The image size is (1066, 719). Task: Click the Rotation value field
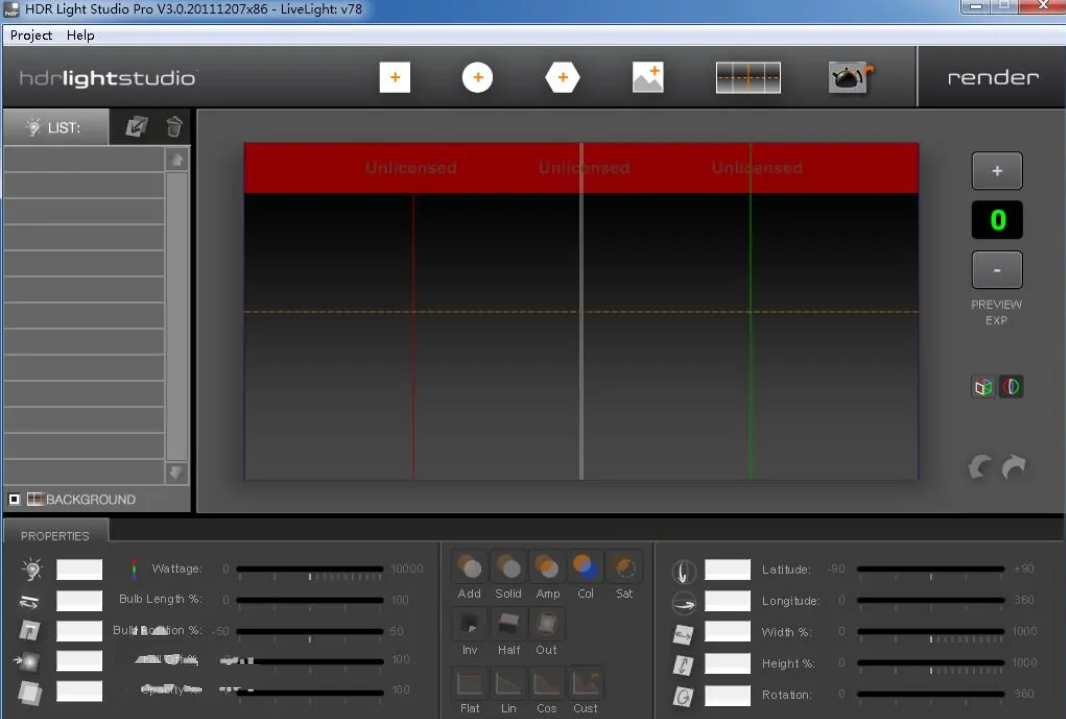(x=727, y=695)
